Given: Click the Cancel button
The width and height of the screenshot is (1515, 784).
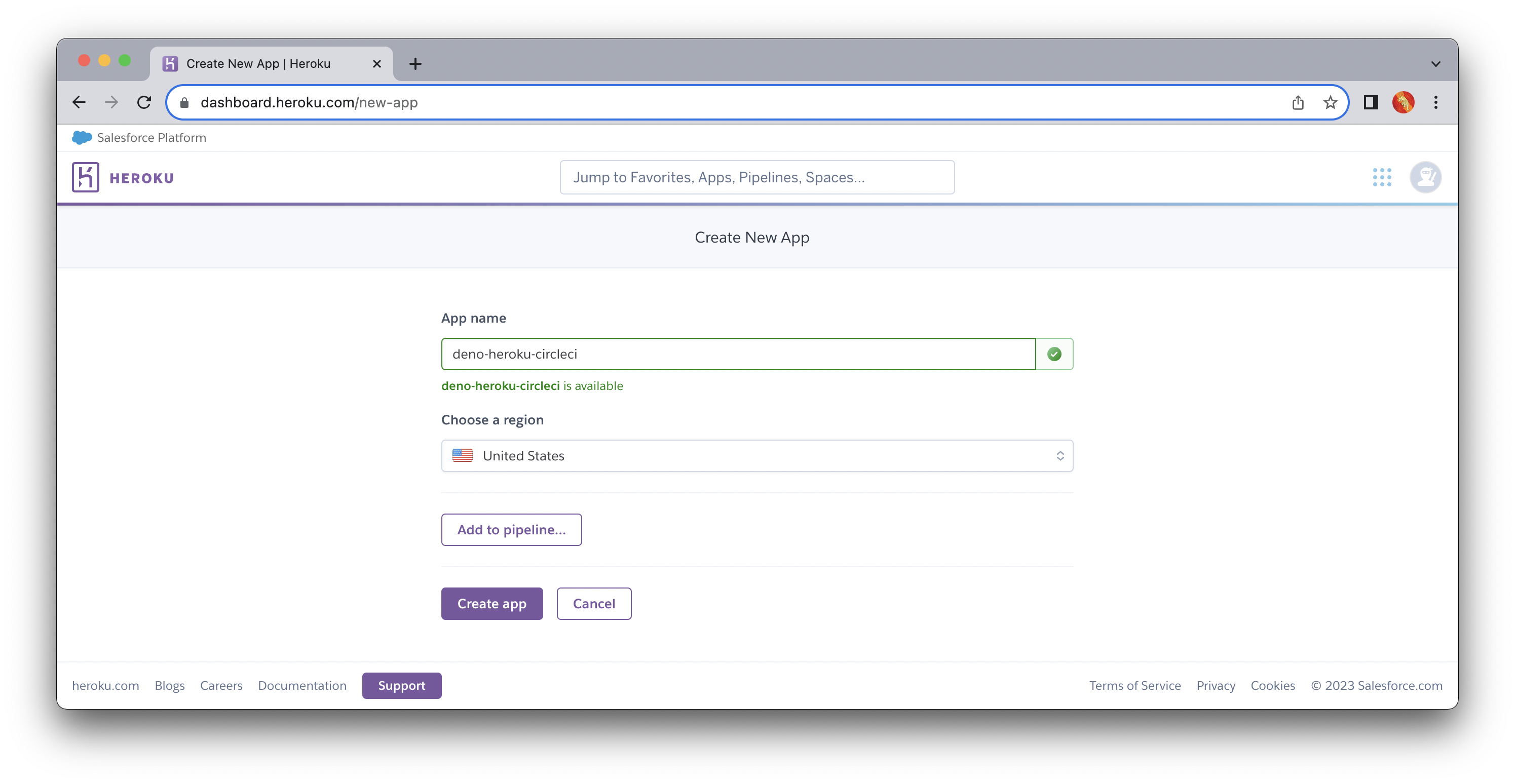Looking at the screenshot, I should 594,604.
